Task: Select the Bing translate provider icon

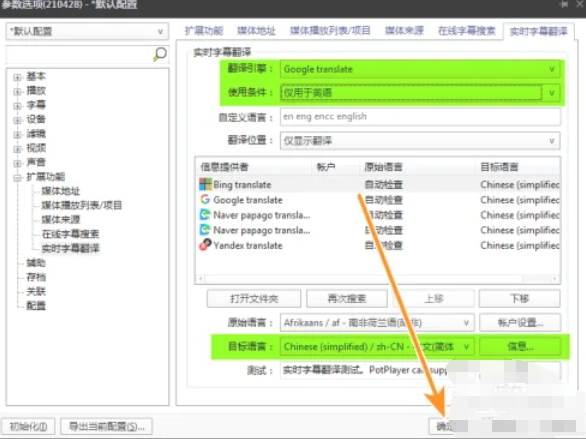Action: coord(205,184)
